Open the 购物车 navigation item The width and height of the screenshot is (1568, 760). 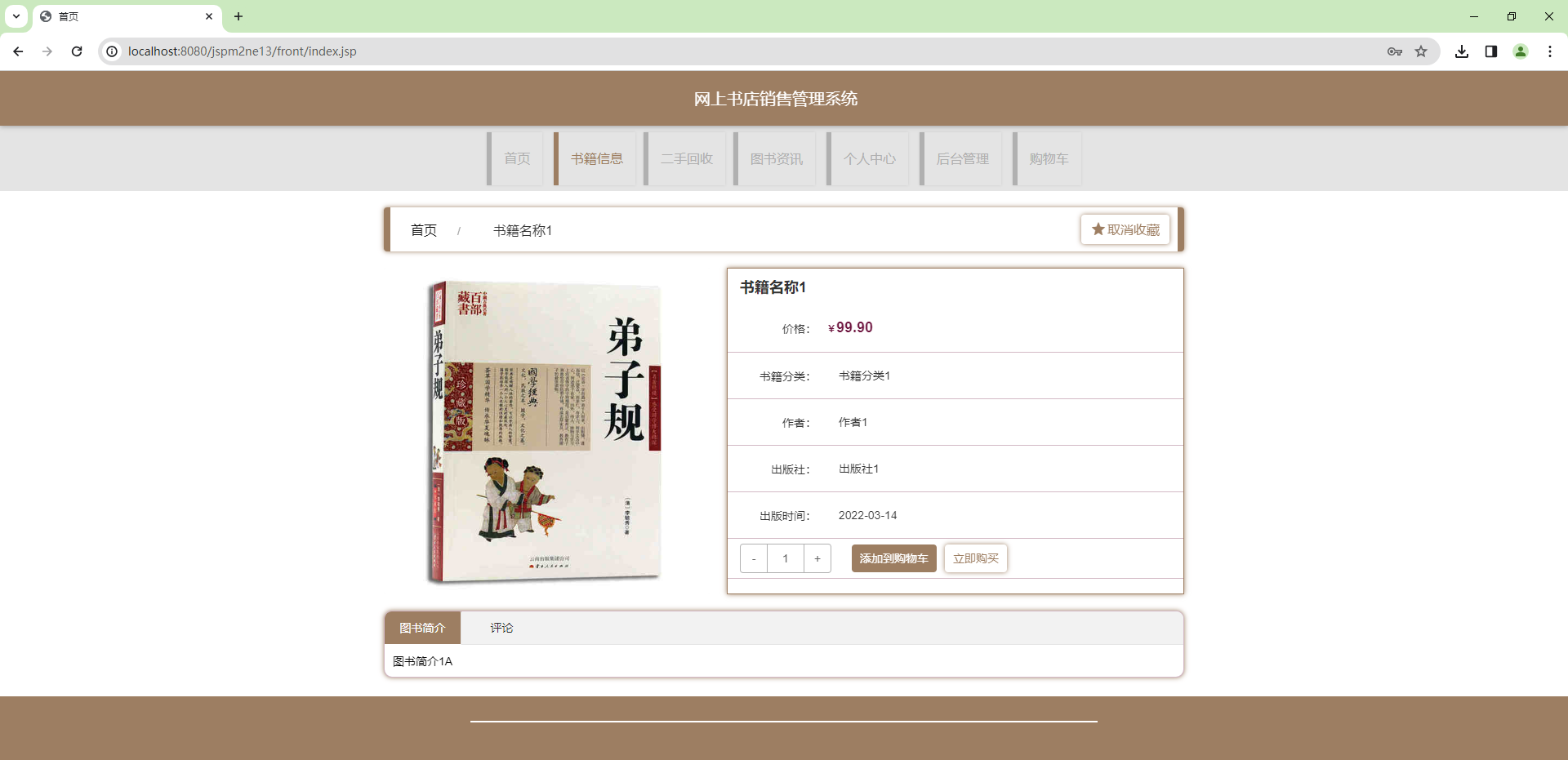click(1048, 158)
